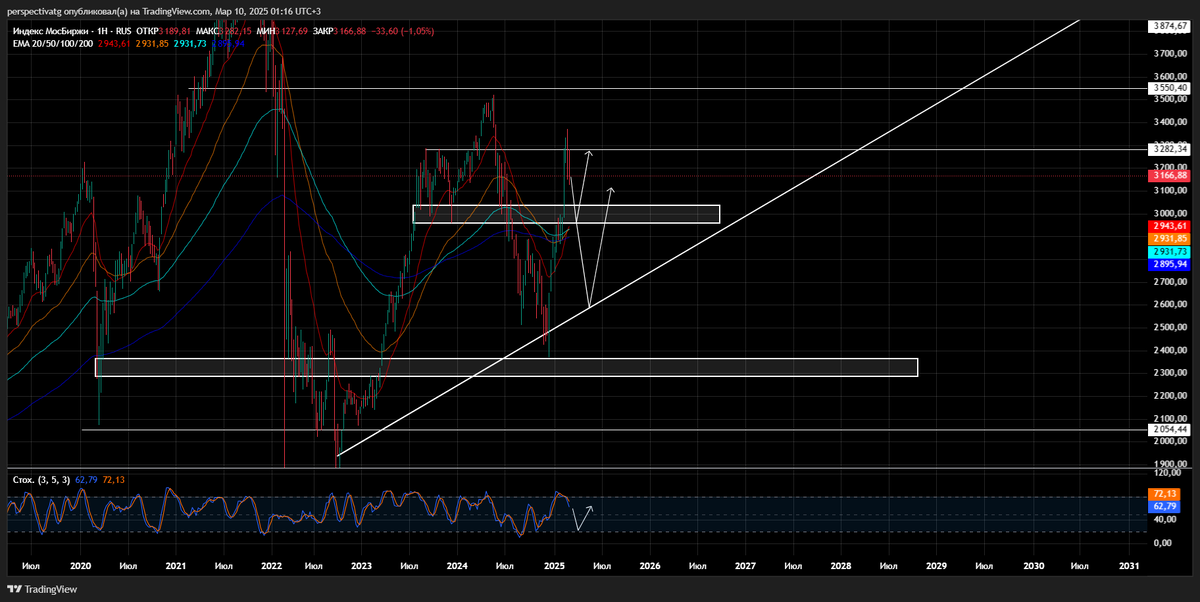Click the 2023 label on time axis
The height and width of the screenshot is (602, 1200).
(362, 565)
